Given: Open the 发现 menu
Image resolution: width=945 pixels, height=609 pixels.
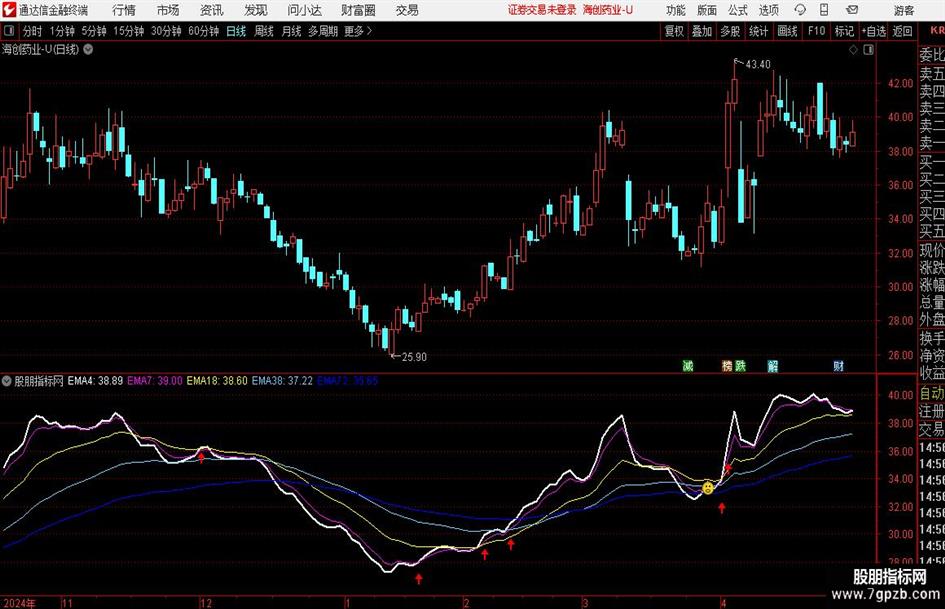Looking at the screenshot, I should coord(256,10).
